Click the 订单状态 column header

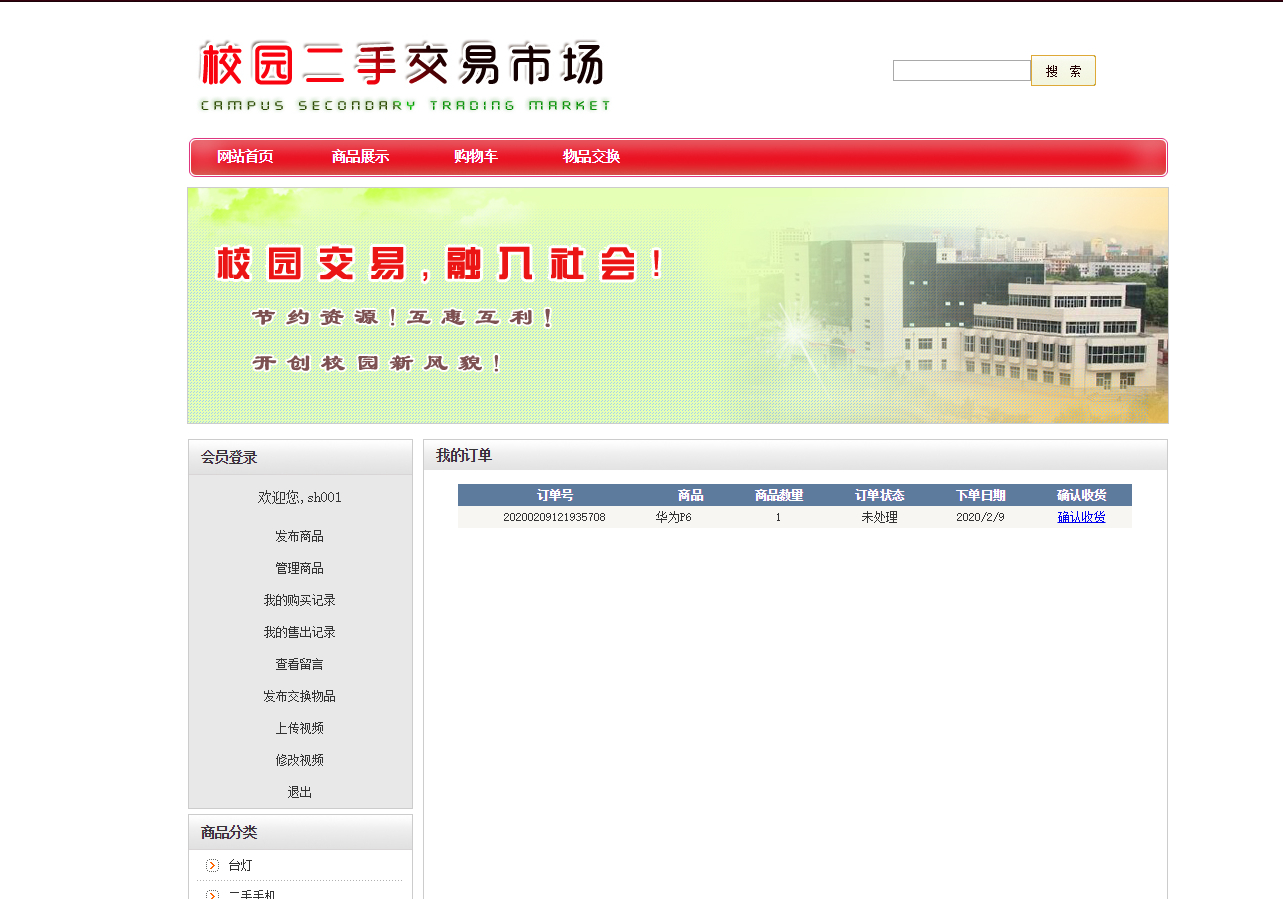click(x=880, y=495)
